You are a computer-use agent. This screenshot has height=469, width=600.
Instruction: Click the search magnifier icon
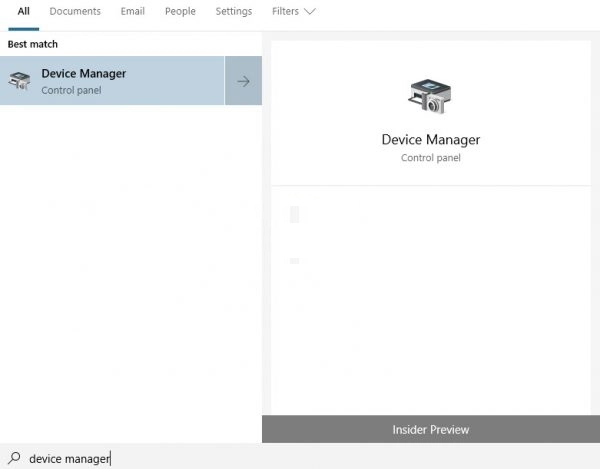(x=15, y=458)
